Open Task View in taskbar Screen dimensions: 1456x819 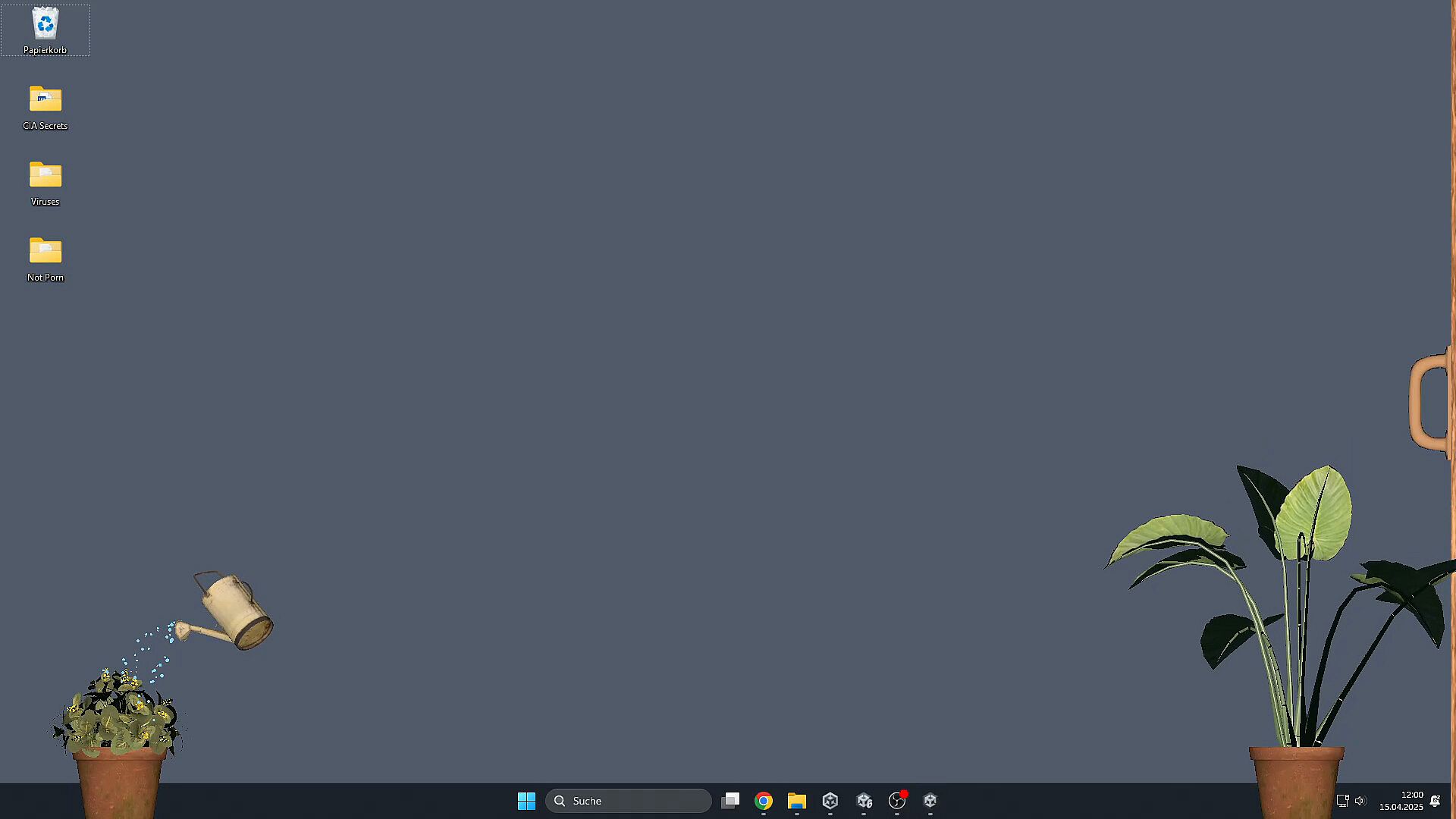pos(730,801)
